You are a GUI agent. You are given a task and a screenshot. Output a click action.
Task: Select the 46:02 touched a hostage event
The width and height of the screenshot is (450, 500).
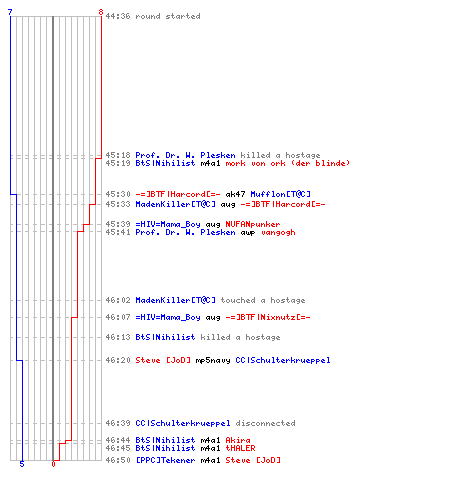pyautogui.click(x=205, y=300)
